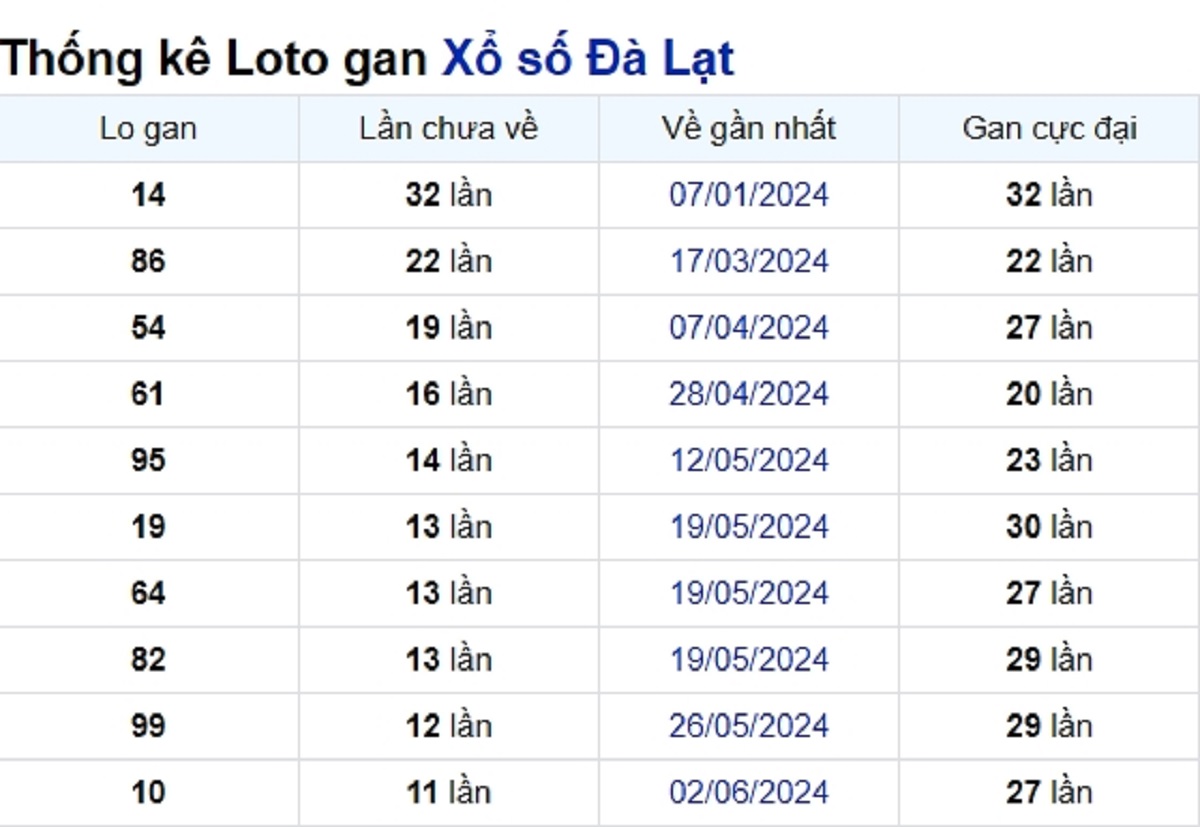1200x827 pixels.
Task: Open the 17/03/2024 result link
Action: coord(749,261)
